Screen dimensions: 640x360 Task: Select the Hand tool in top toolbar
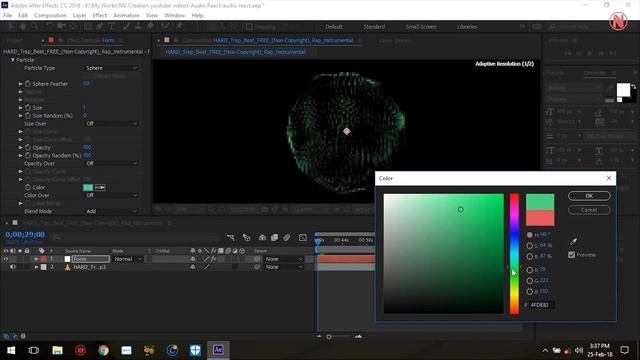click(x=23, y=27)
